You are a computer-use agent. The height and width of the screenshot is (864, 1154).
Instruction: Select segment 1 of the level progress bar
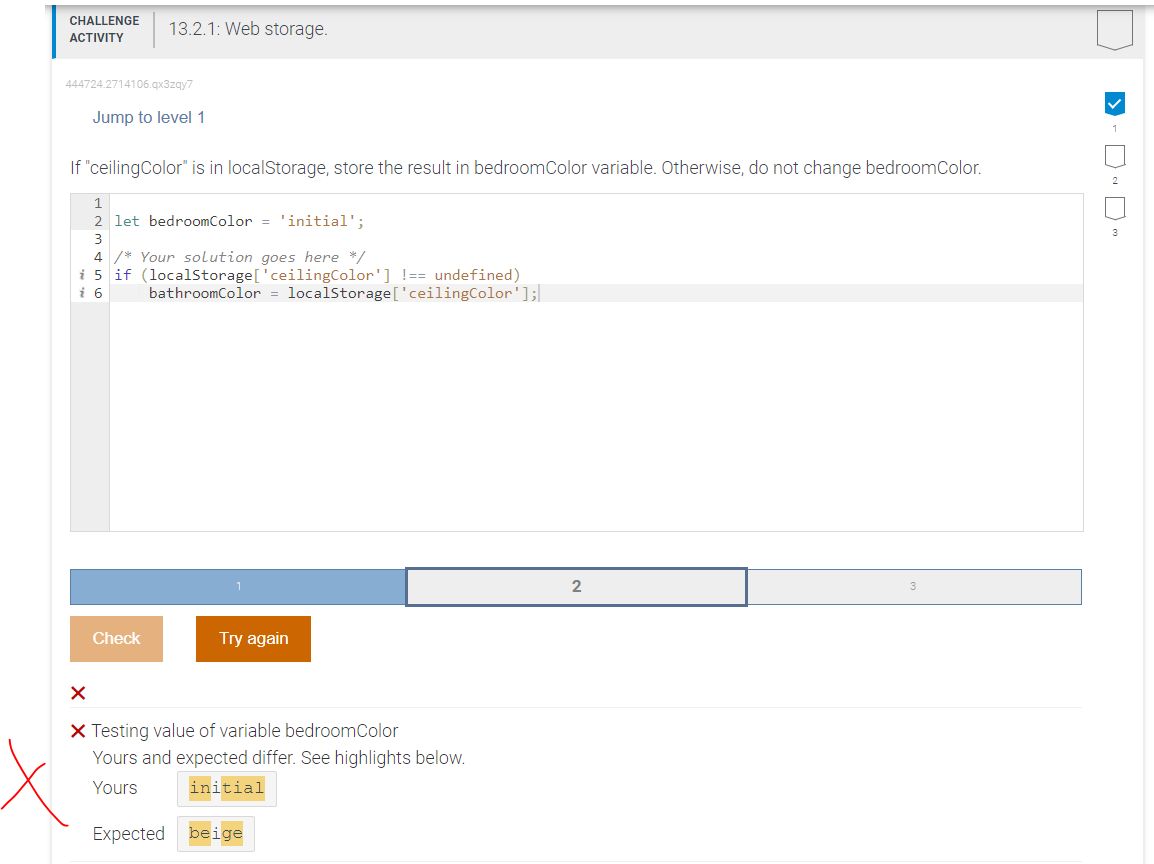238,586
